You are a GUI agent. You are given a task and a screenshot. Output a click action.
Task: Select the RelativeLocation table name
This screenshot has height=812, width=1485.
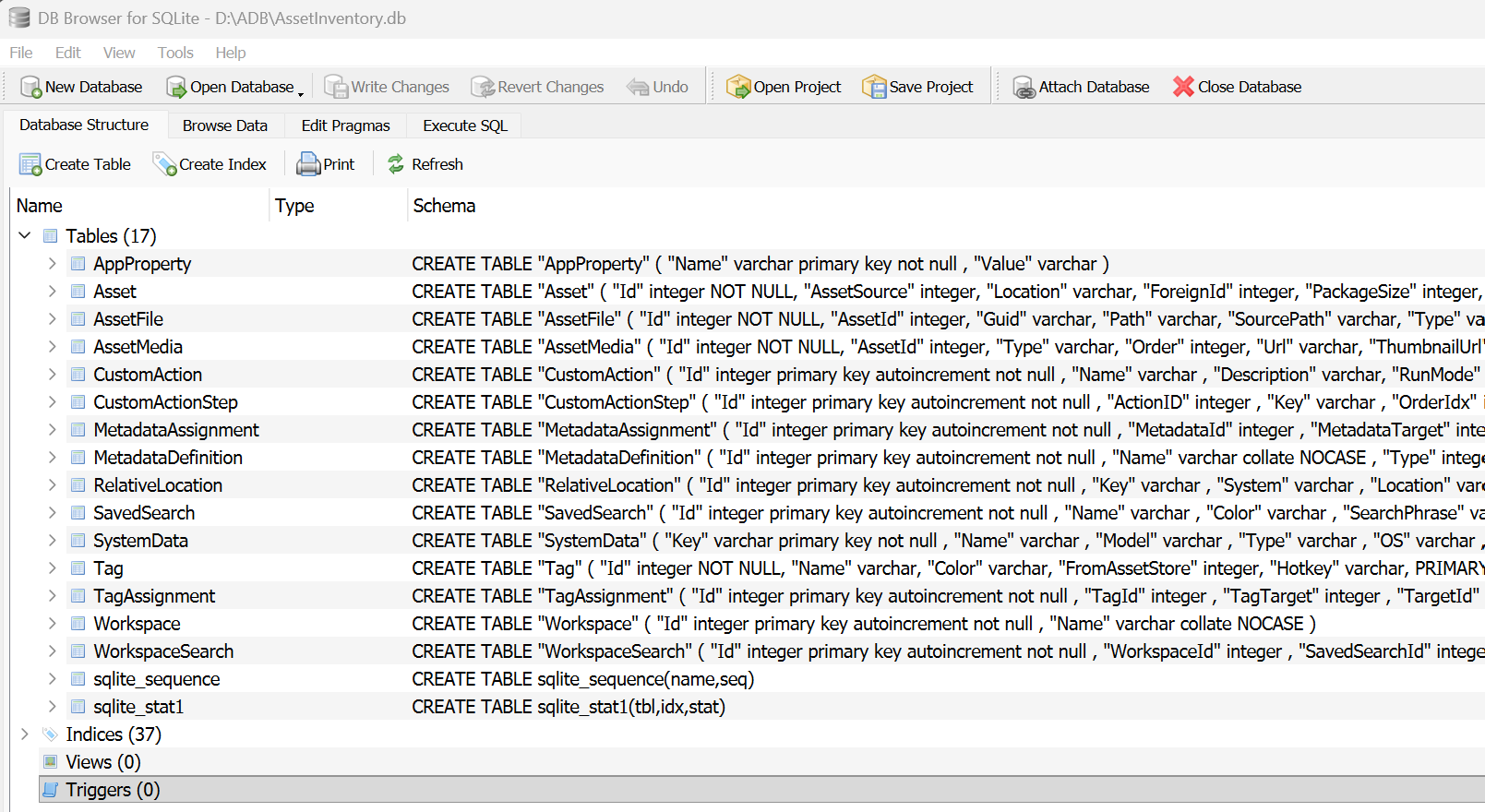pos(158,485)
